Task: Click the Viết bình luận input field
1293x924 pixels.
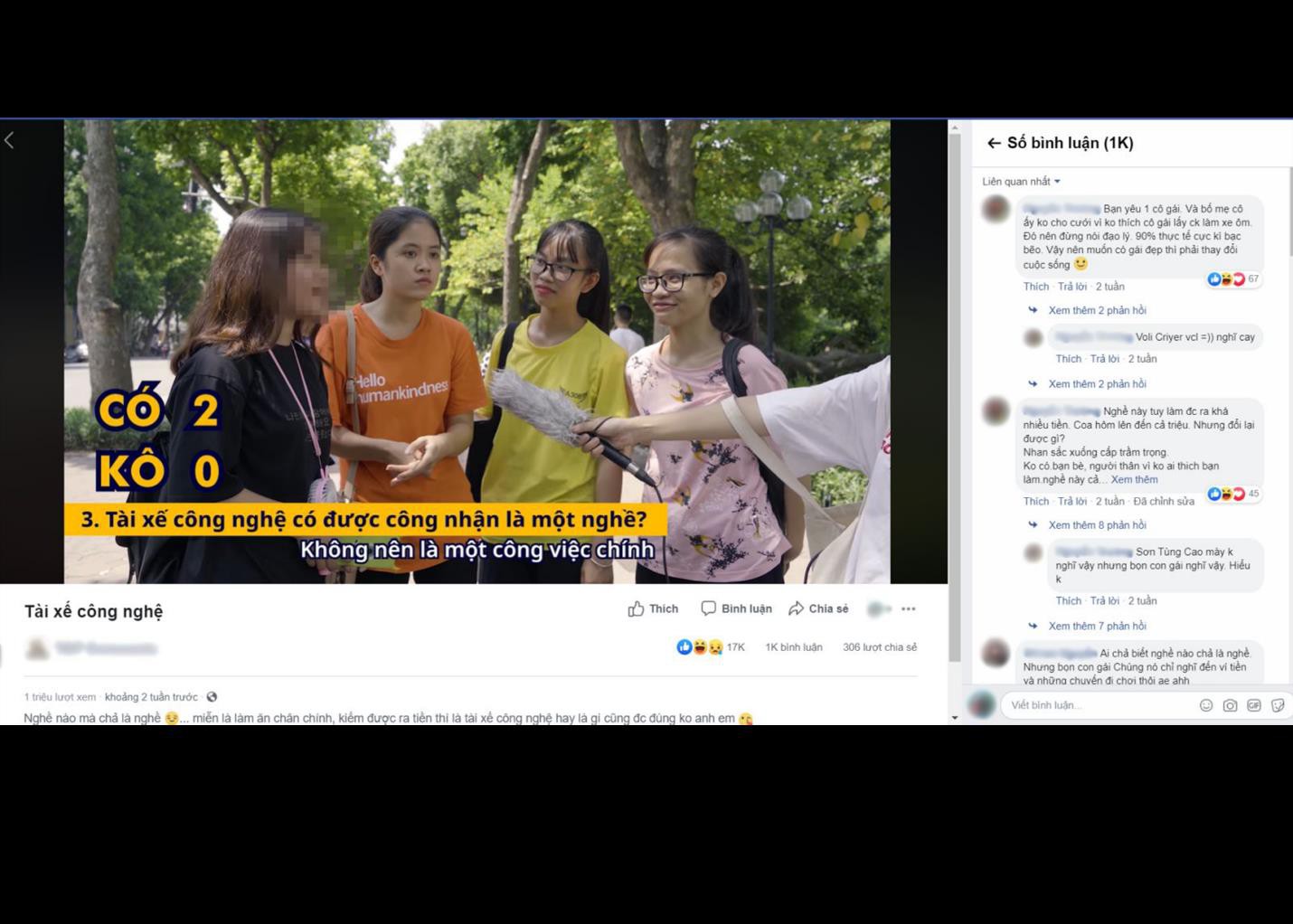Action: (x=1099, y=705)
